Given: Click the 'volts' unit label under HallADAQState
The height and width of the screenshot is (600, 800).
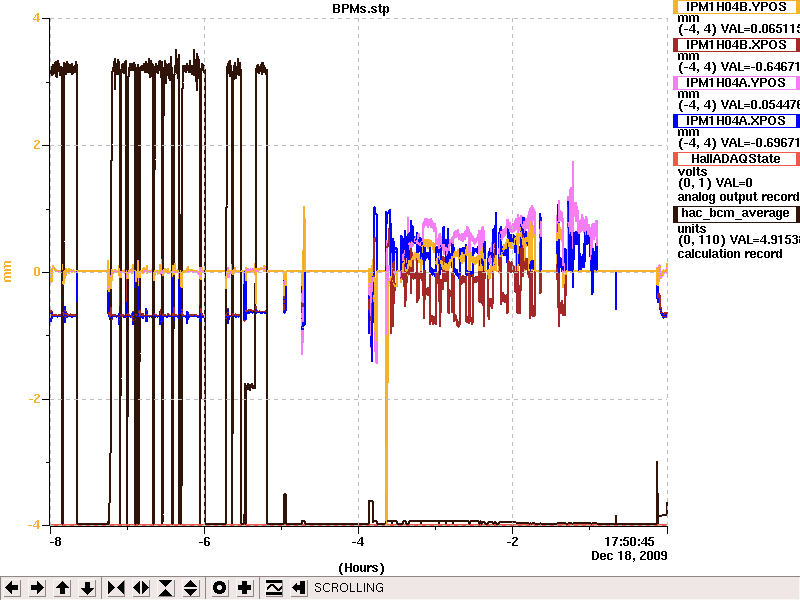Looking at the screenshot, I should pos(692,172).
